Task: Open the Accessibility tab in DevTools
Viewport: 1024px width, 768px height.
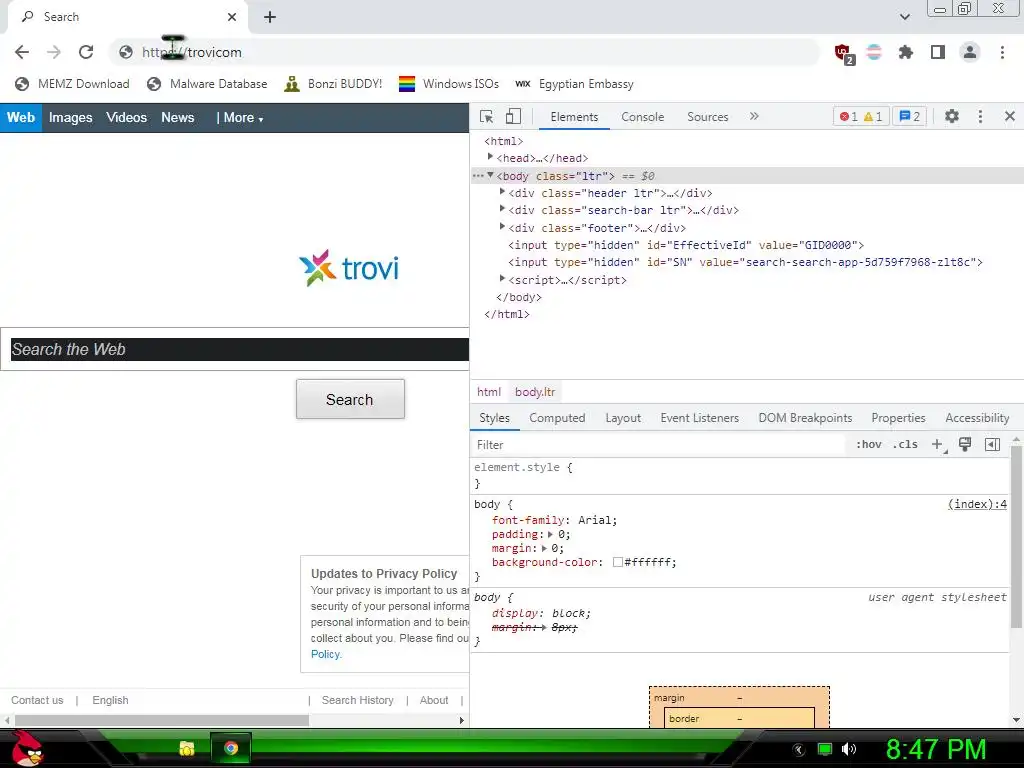Action: 977,418
